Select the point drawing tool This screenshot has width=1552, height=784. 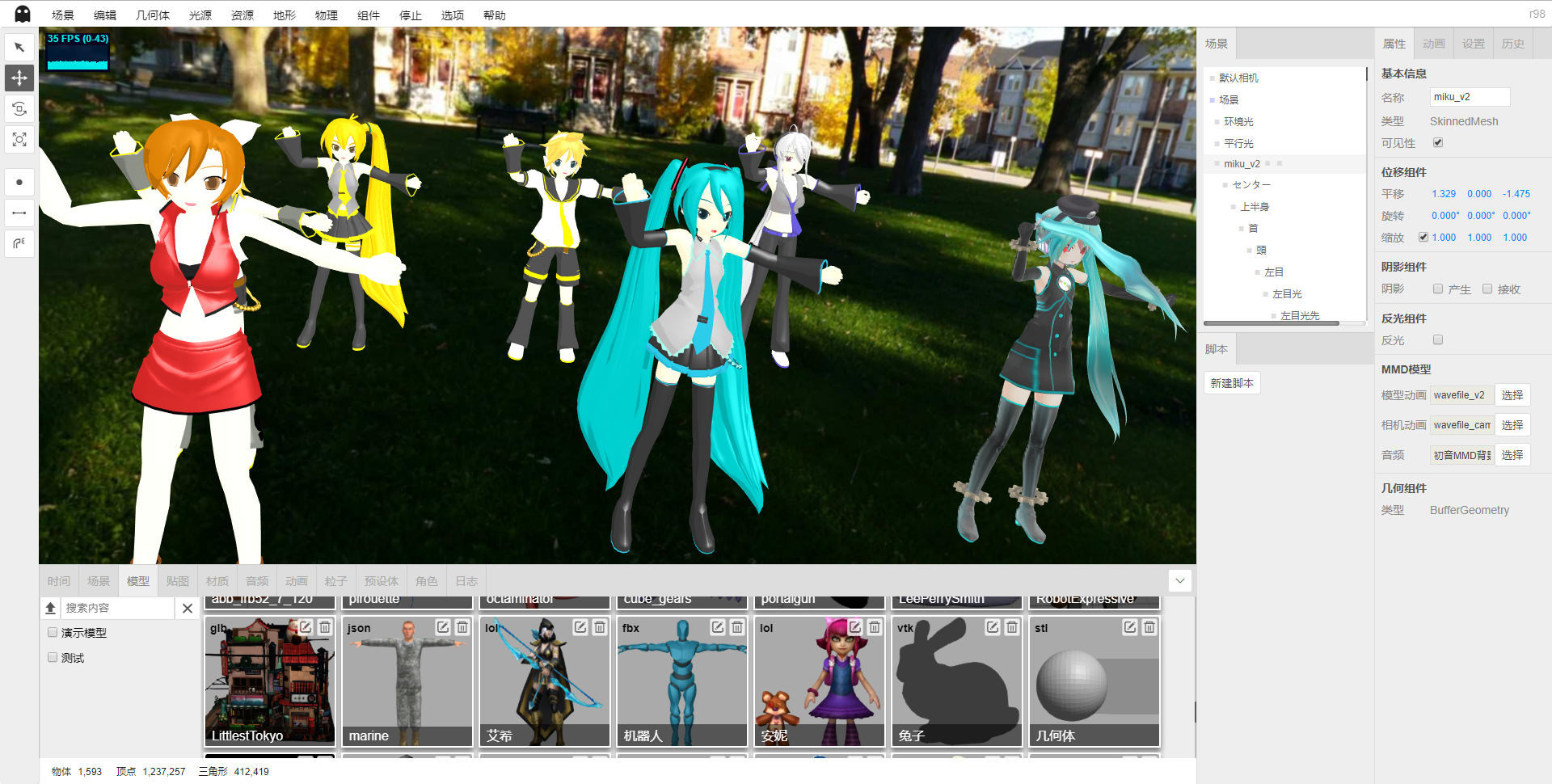pos(19,182)
